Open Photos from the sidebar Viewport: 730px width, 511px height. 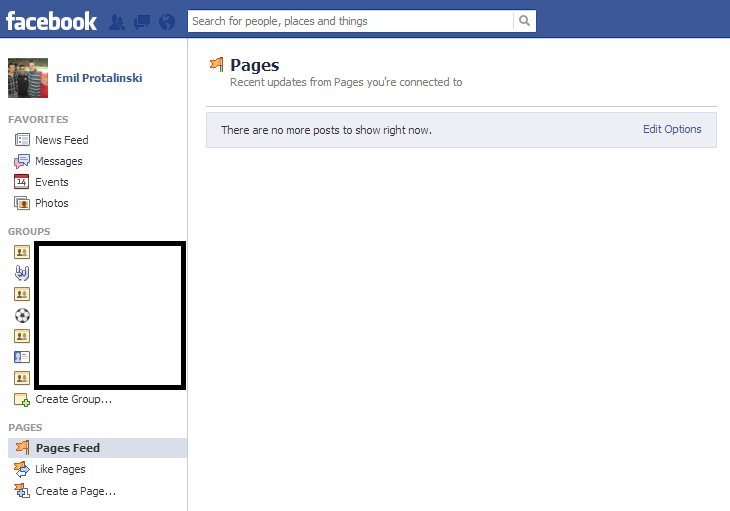pos(52,203)
